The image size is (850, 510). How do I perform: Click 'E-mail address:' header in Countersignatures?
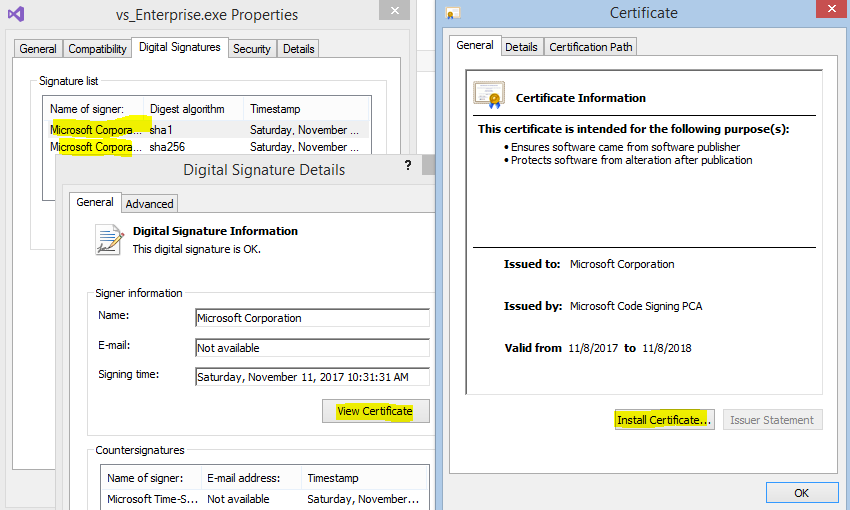pyautogui.click(x=252, y=478)
